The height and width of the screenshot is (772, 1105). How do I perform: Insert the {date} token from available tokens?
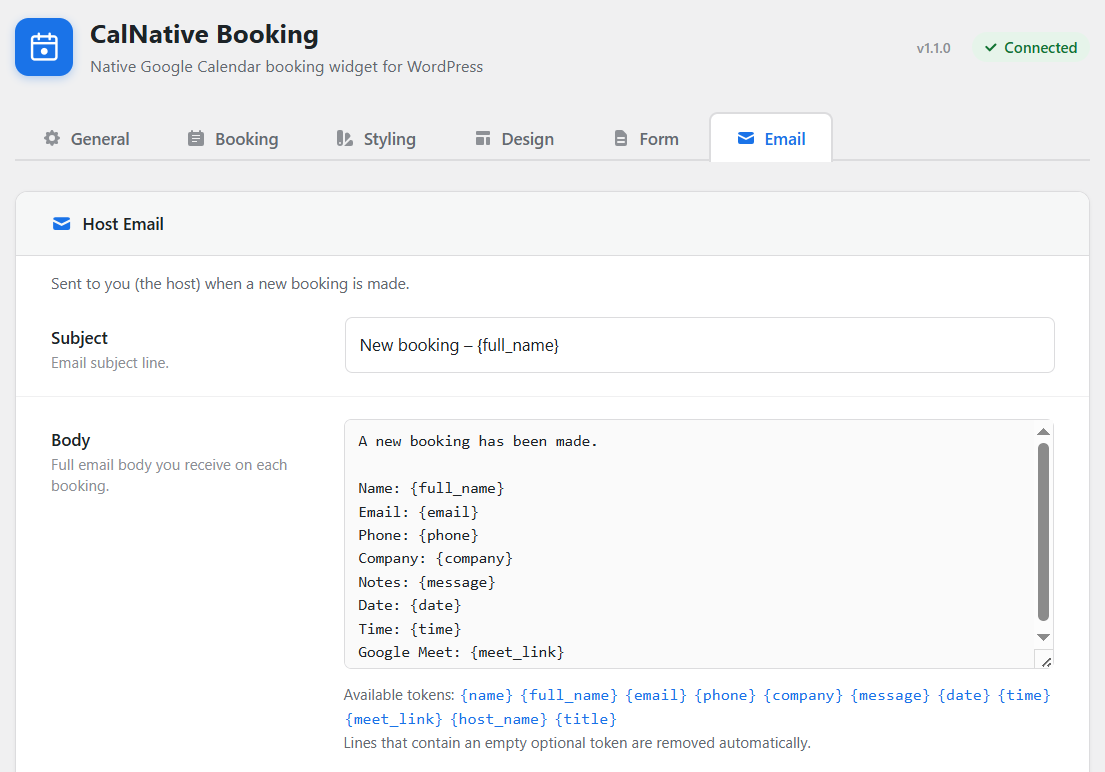(x=963, y=695)
